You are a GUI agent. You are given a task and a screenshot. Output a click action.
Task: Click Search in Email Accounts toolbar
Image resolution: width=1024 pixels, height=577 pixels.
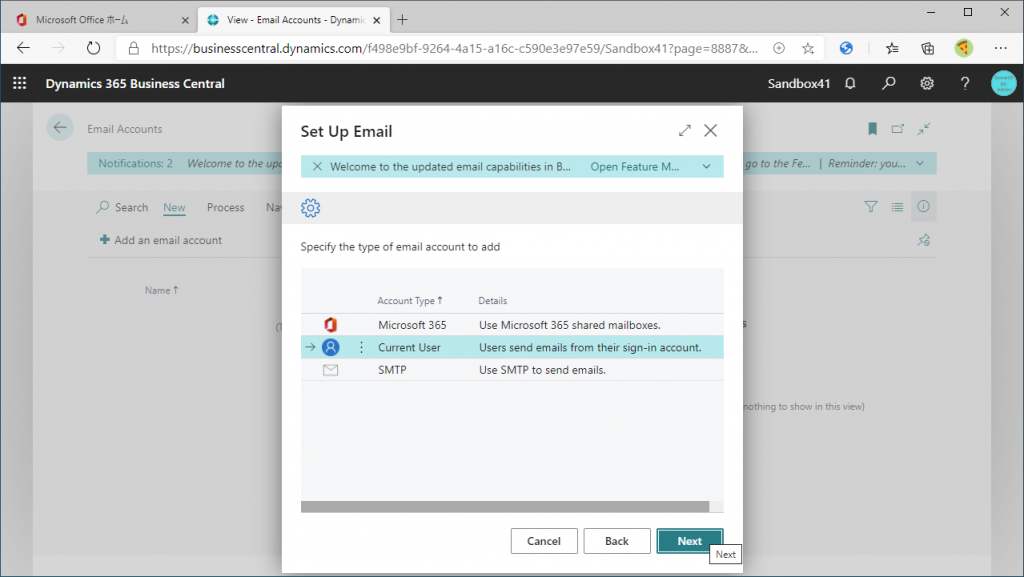pos(122,207)
